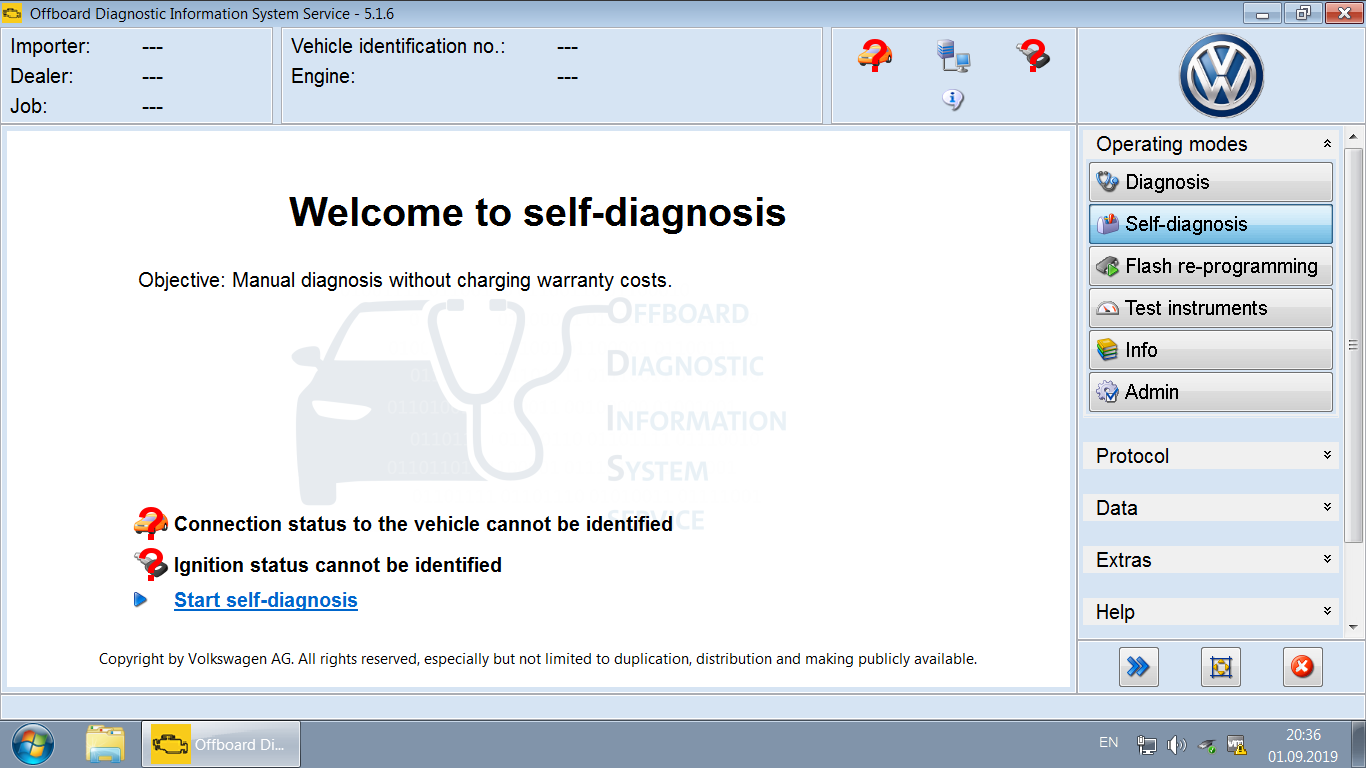Click the Diagnosis stethoscope icon
Screen dimensions: 1366x768
point(1107,182)
